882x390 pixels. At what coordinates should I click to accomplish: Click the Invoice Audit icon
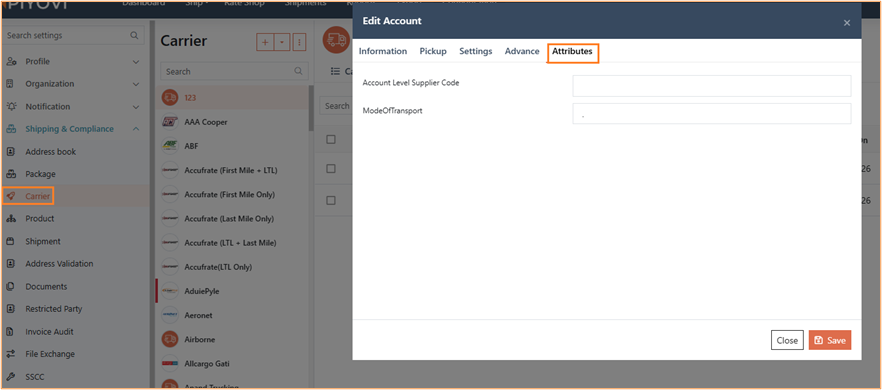pyautogui.click(x=10, y=331)
